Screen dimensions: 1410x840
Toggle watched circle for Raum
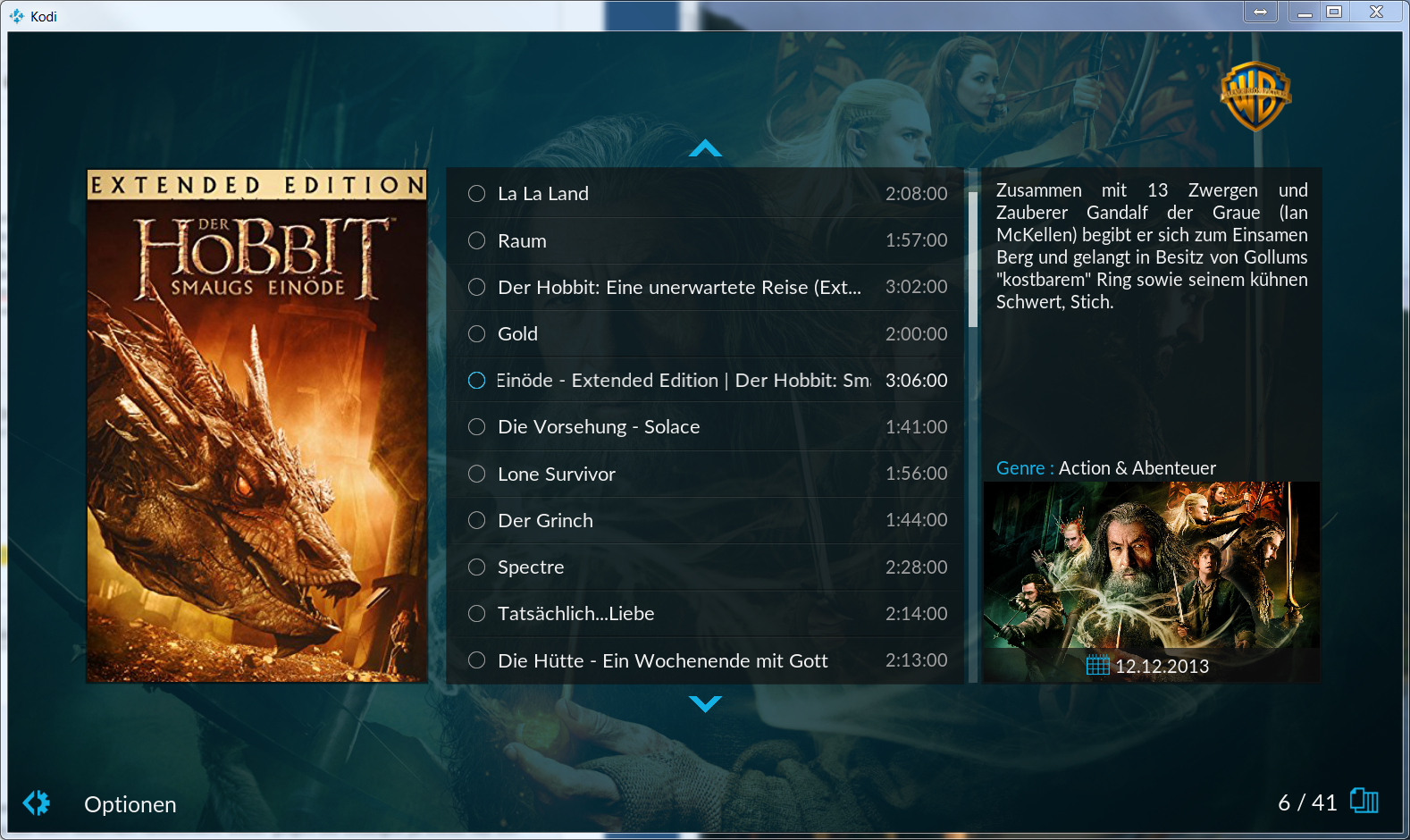tap(477, 240)
